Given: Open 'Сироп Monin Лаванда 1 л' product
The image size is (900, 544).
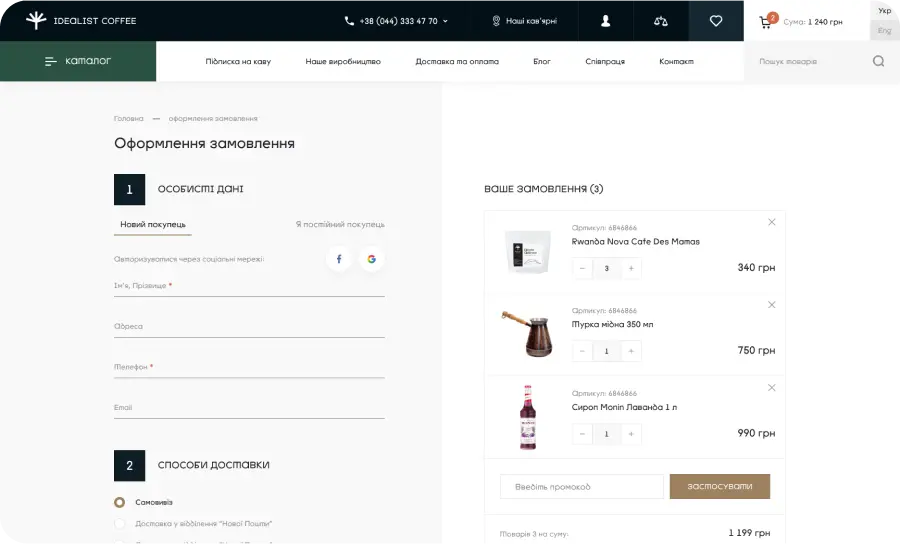Looking at the screenshot, I should click(x=624, y=407).
